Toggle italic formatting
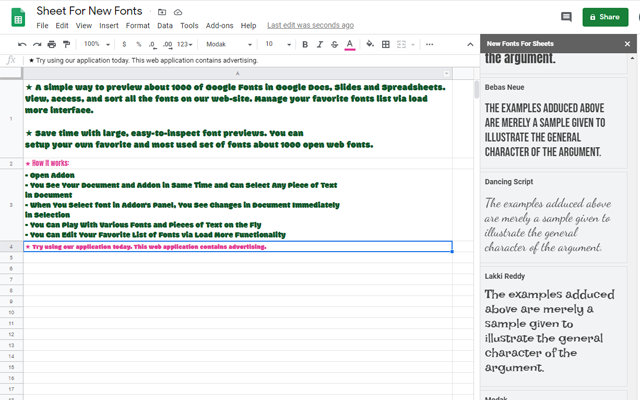The height and width of the screenshot is (400, 640). point(320,44)
